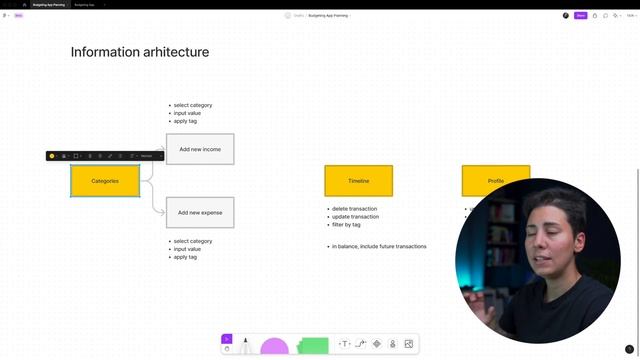Add a link via shape toolbar
Image resolution: width=640 pixels, height=360 pixels.
pos(110,156)
